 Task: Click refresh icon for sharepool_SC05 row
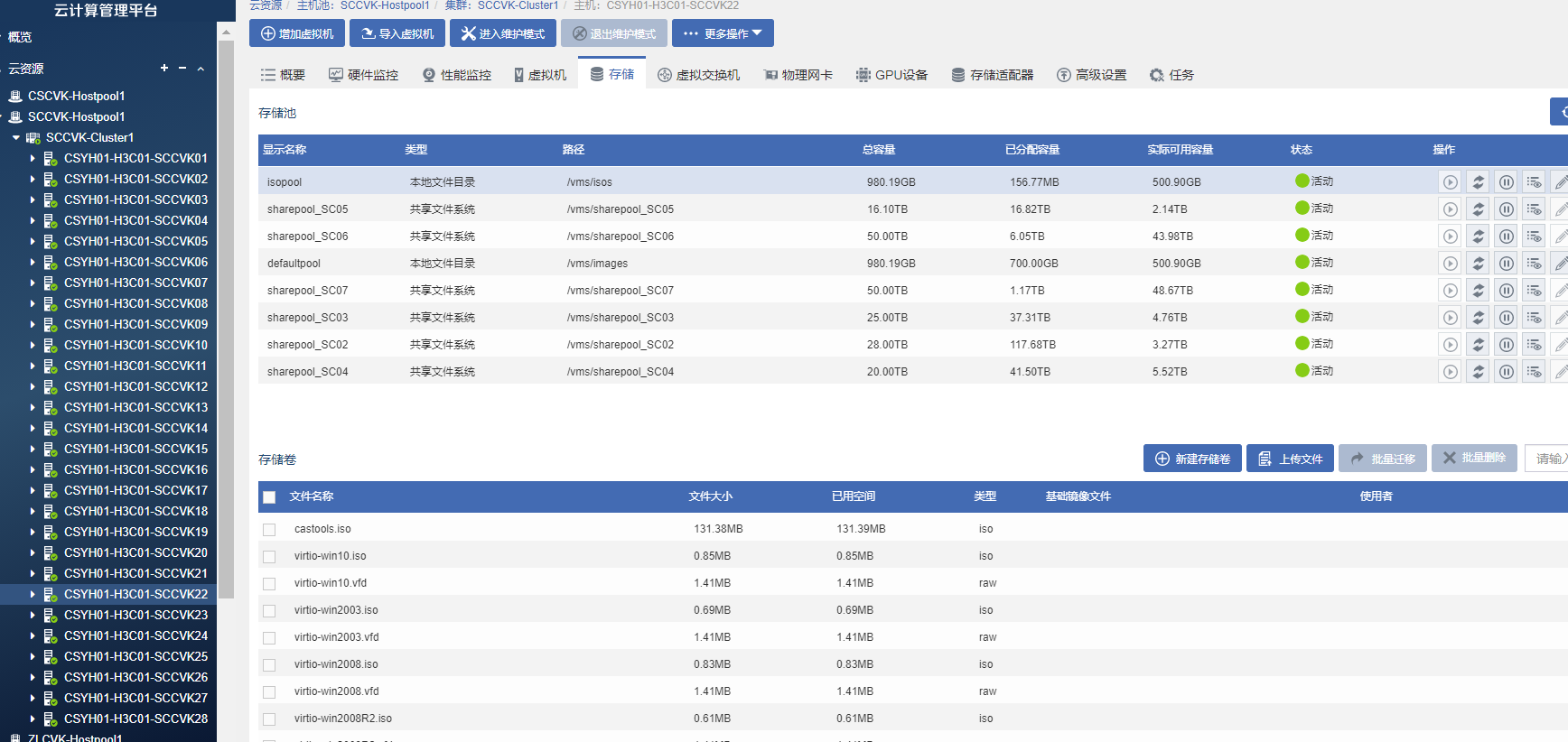click(x=1478, y=209)
